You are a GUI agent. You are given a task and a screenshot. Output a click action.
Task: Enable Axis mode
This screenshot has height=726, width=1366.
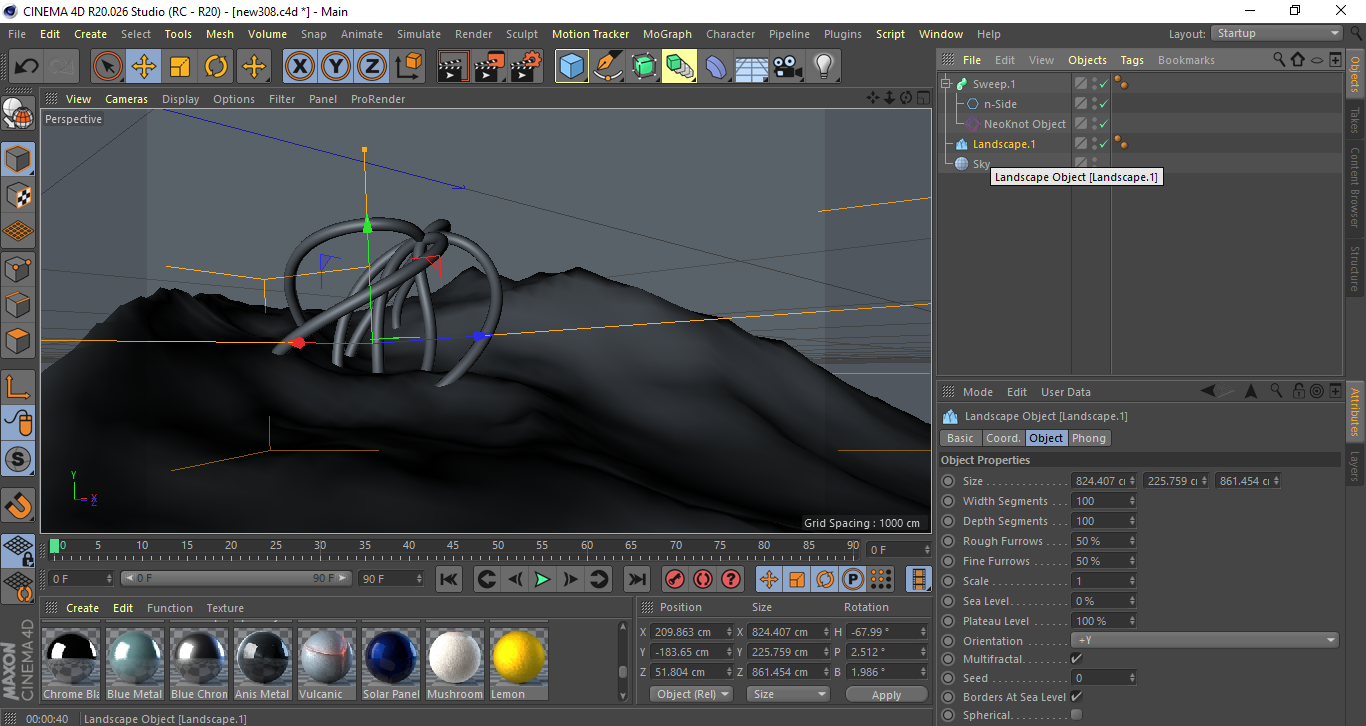coord(18,387)
